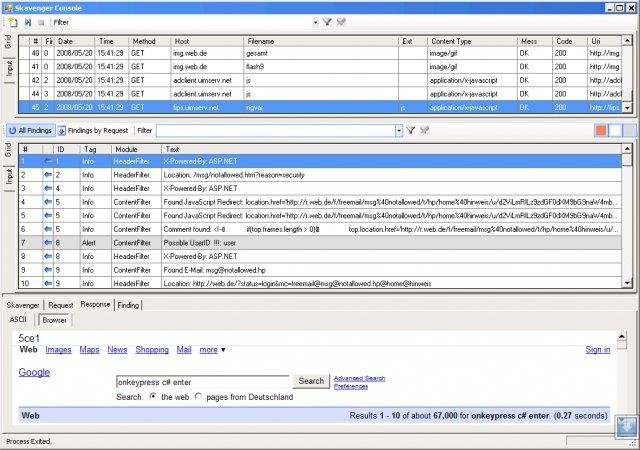Sort findings by Module column header
Viewport: 640px width, 450px height.
coord(136,149)
